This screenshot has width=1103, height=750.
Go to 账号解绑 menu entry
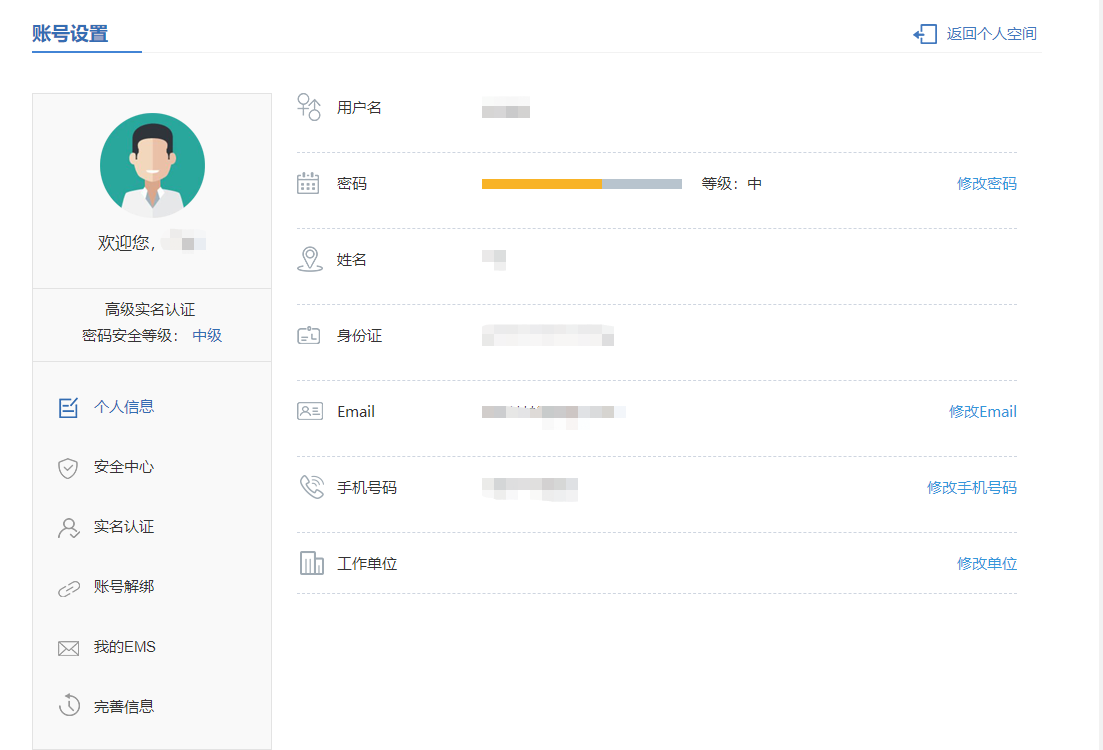(x=124, y=587)
